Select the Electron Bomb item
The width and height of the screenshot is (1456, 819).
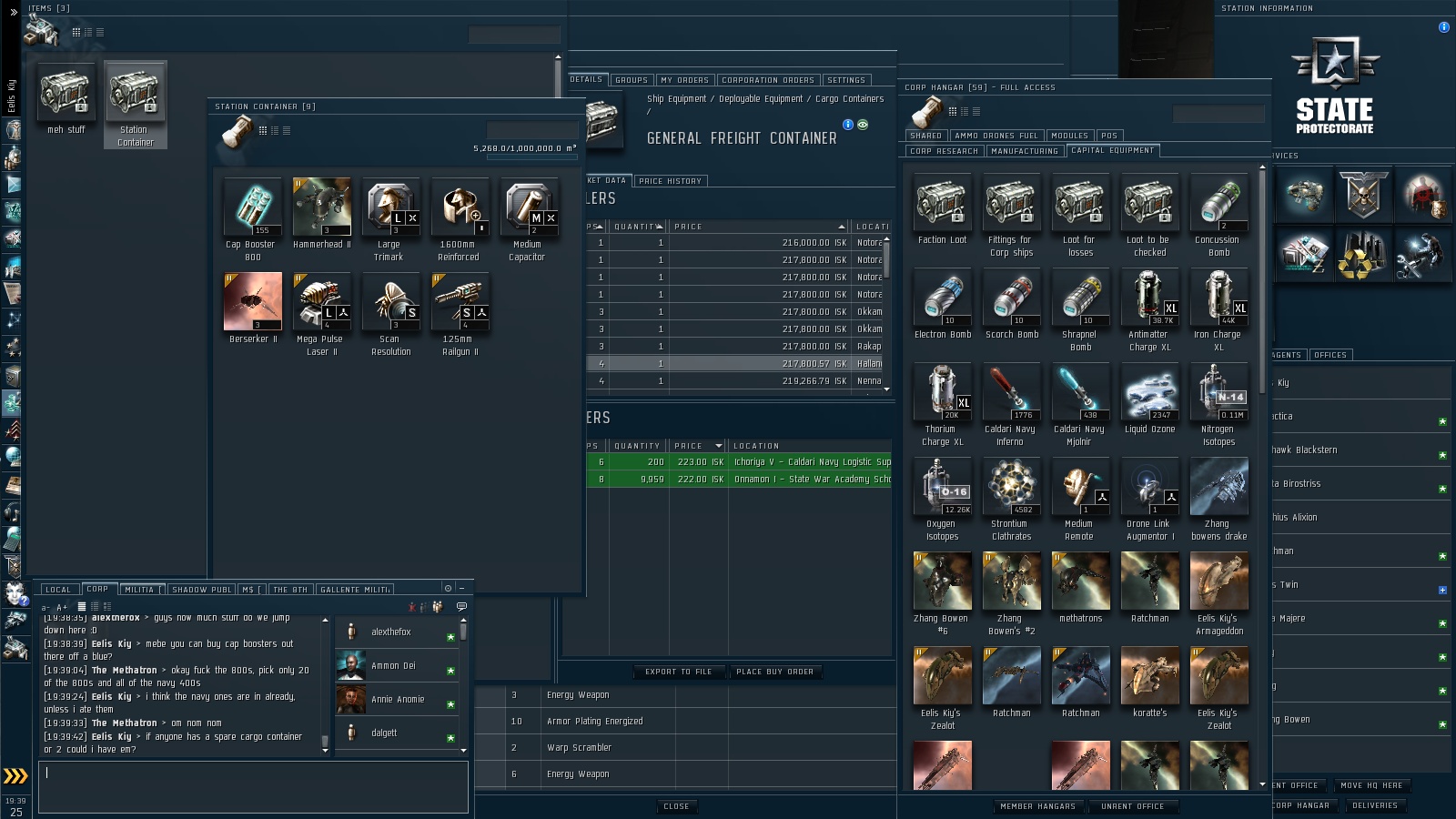point(942,297)
